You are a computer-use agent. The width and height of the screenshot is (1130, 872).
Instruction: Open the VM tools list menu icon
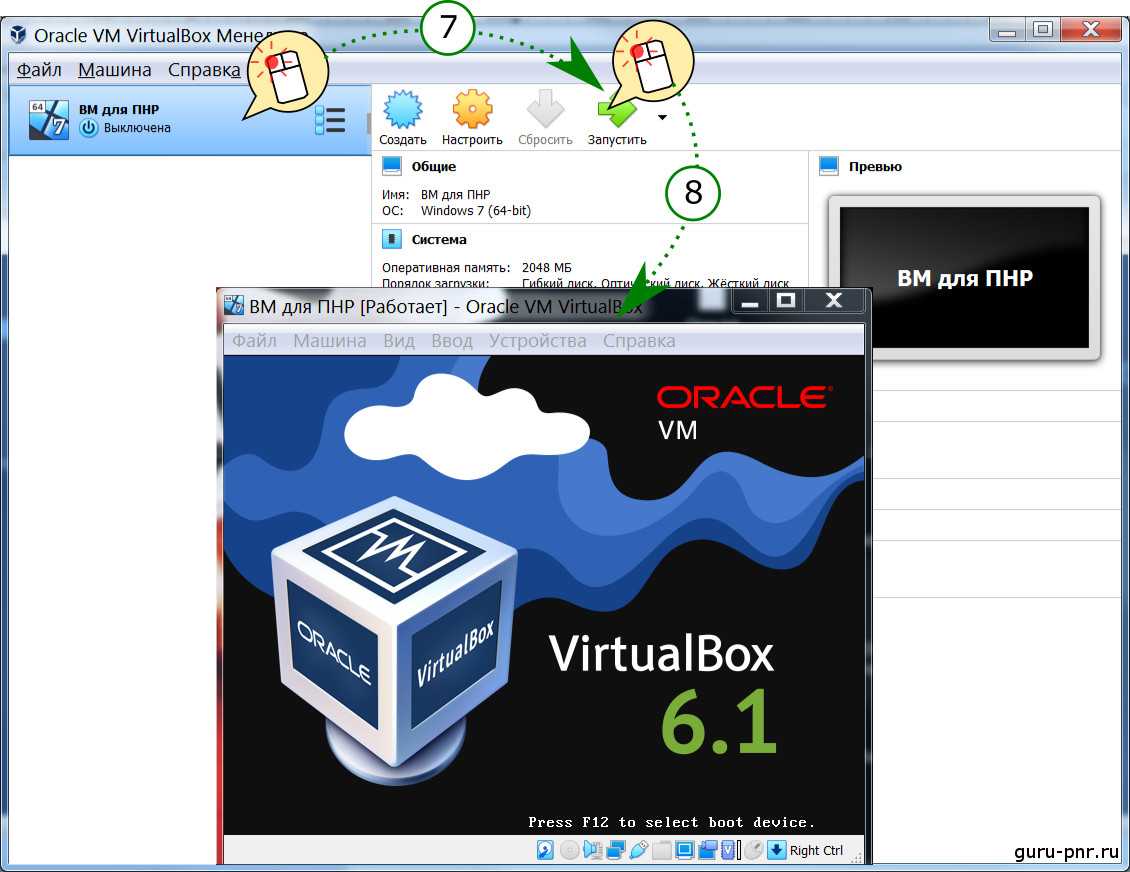pyautogui.click(x=329, y=120)
